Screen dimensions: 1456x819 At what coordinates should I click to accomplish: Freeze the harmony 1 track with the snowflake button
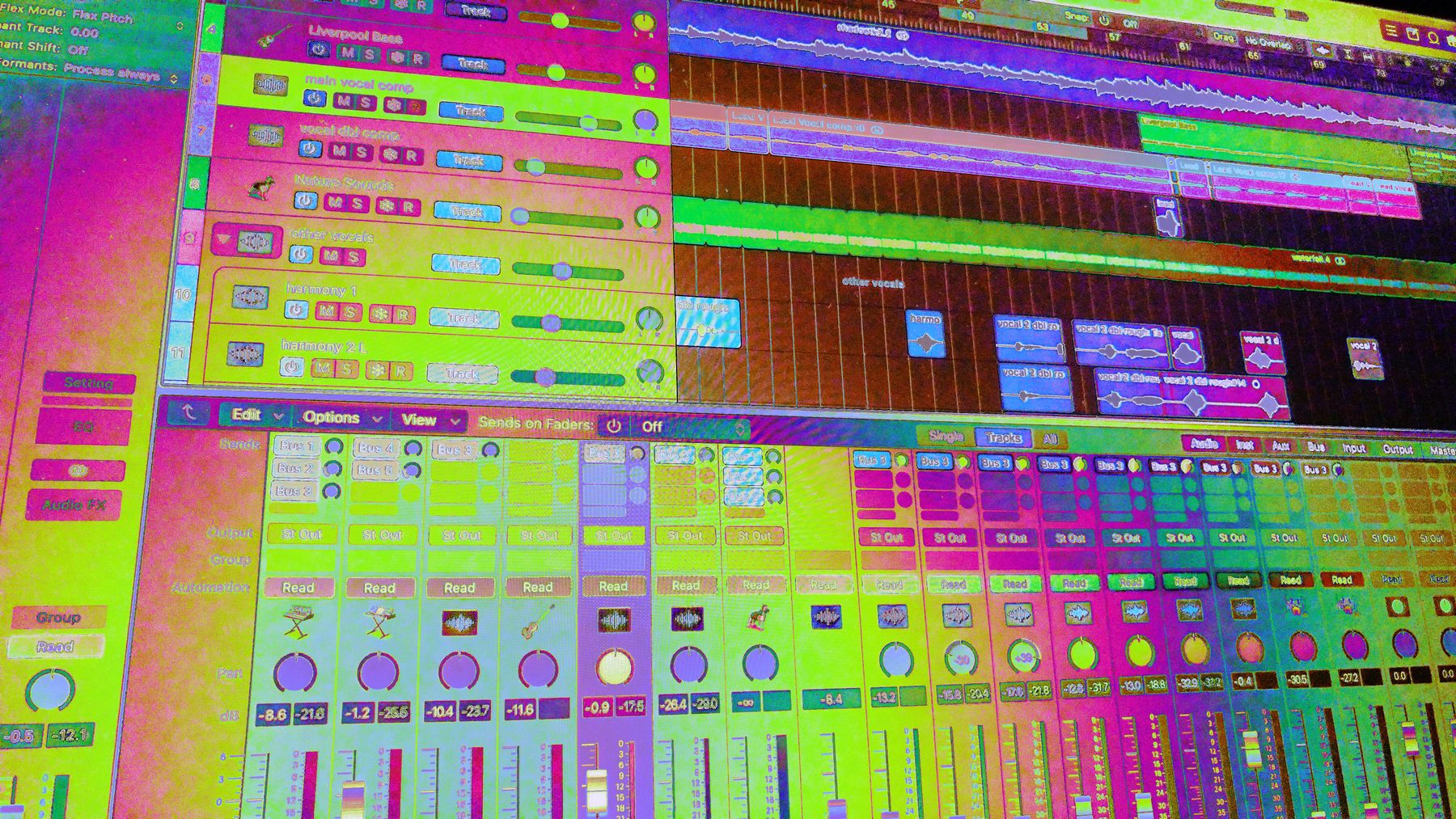(380, 313)
